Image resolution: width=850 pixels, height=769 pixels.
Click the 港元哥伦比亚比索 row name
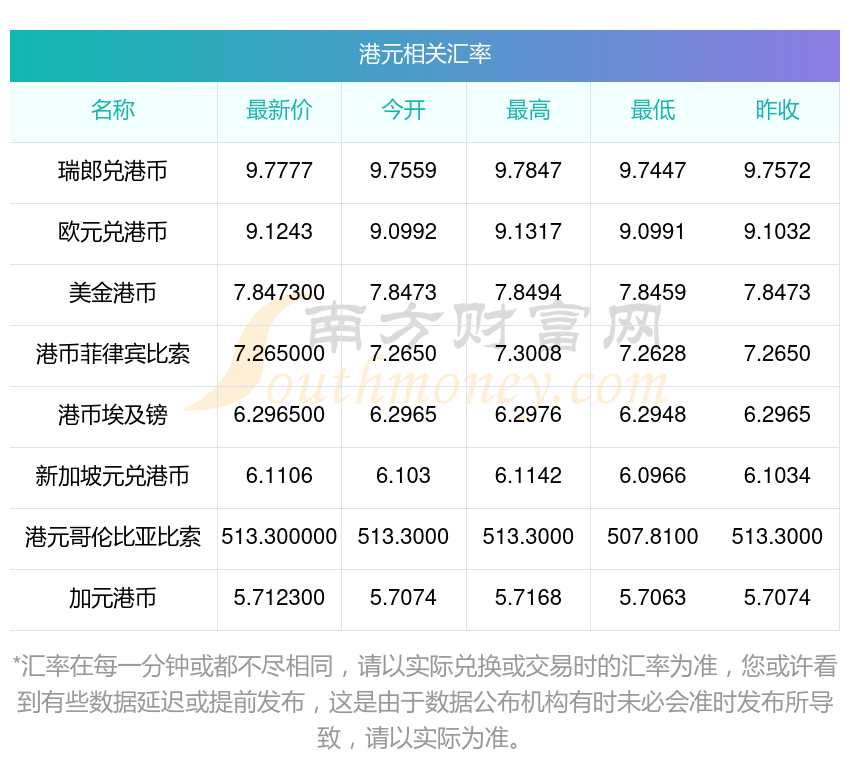113,537
